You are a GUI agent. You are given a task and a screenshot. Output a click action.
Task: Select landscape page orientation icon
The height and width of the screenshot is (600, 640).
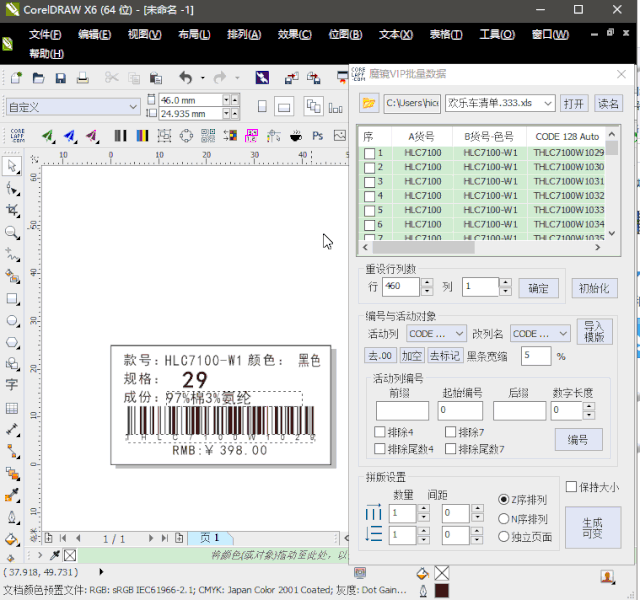[x=284, y=107]
